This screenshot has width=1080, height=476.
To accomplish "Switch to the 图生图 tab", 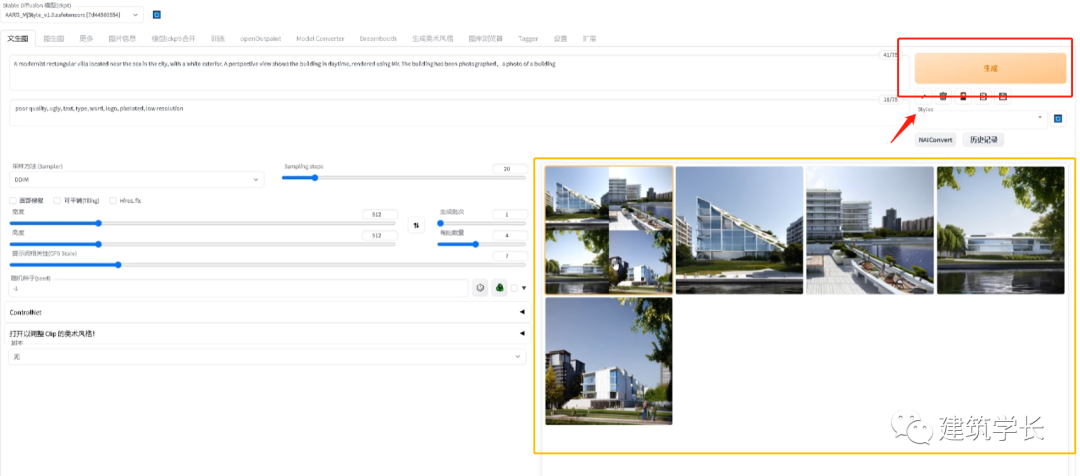I will click(53, 38).
